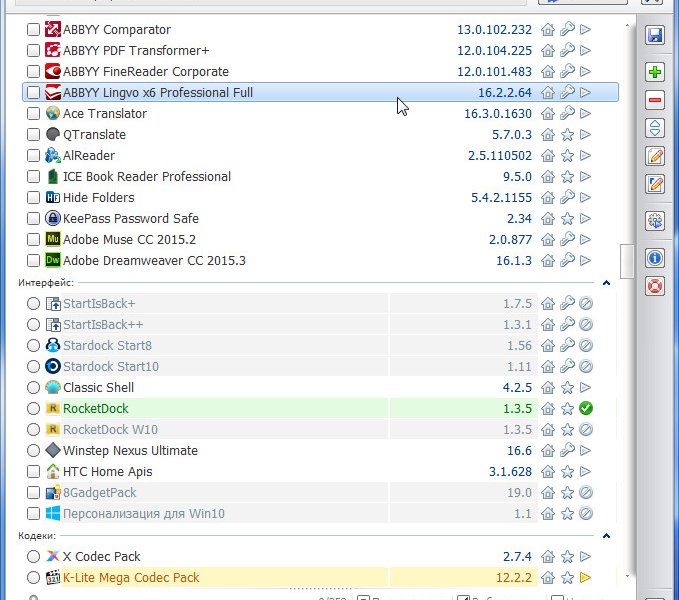
Task: Click key icon for ABBYY PDF Transformer+
Action: 567,50
